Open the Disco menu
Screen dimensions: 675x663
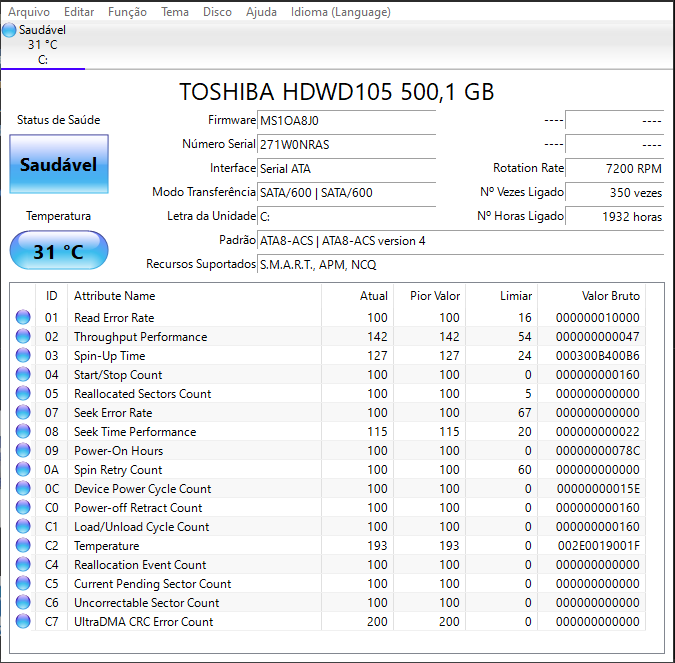pos(217,12)
